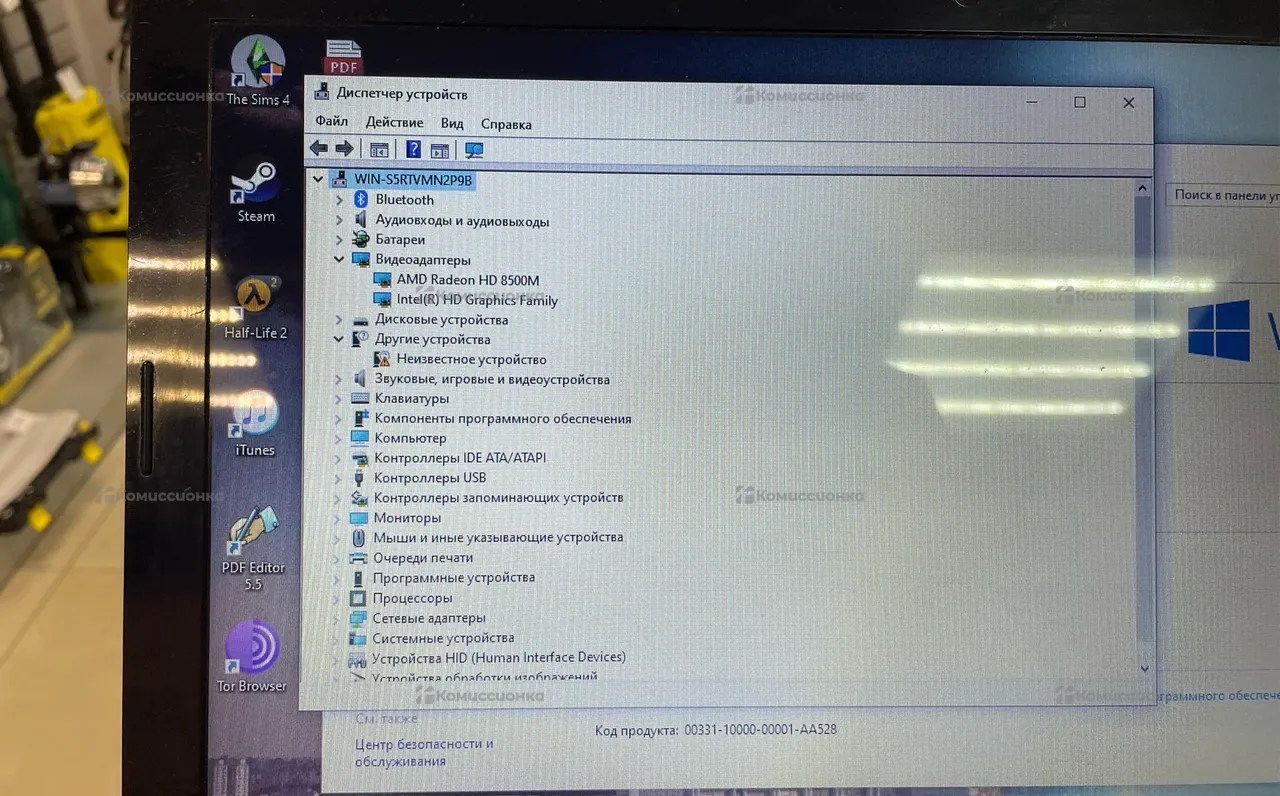
Task: Open the Действие menu
Action: (x=394, y=122)
